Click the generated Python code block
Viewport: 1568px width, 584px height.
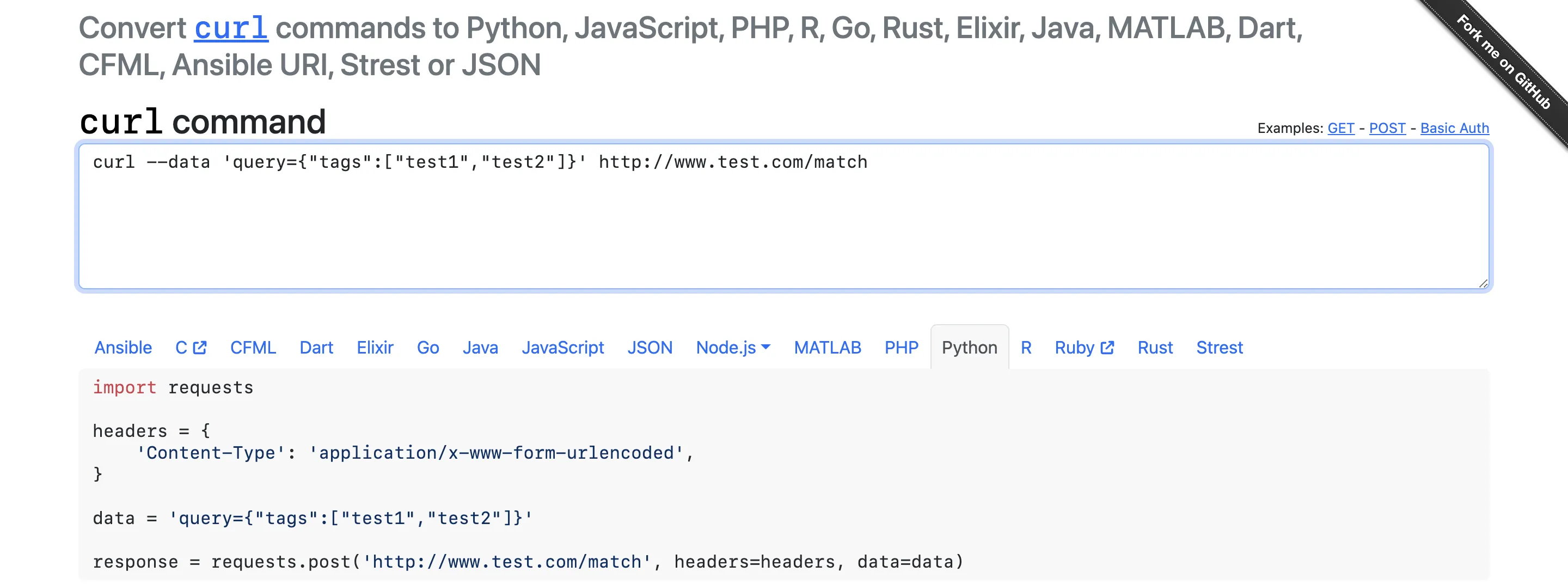pos(784,475)
